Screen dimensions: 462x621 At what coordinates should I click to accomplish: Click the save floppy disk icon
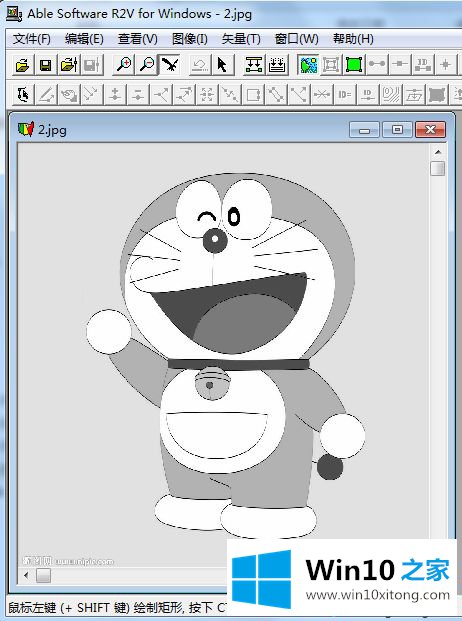coord(46,65)
